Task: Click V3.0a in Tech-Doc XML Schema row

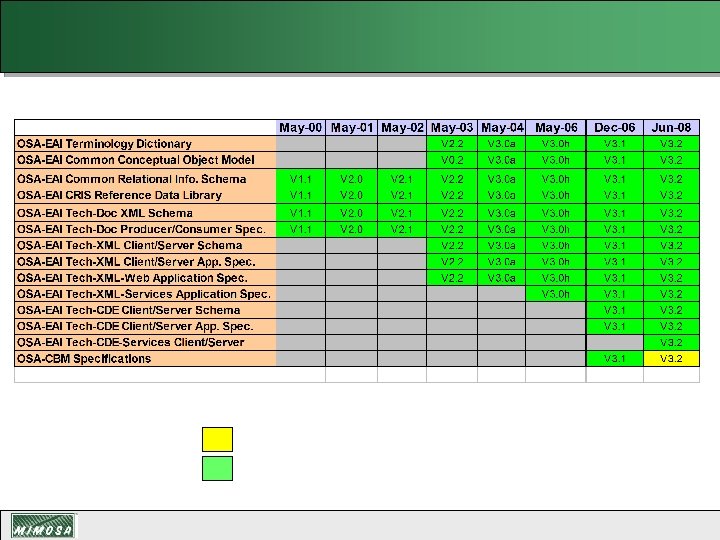Action: coord(501,213)
